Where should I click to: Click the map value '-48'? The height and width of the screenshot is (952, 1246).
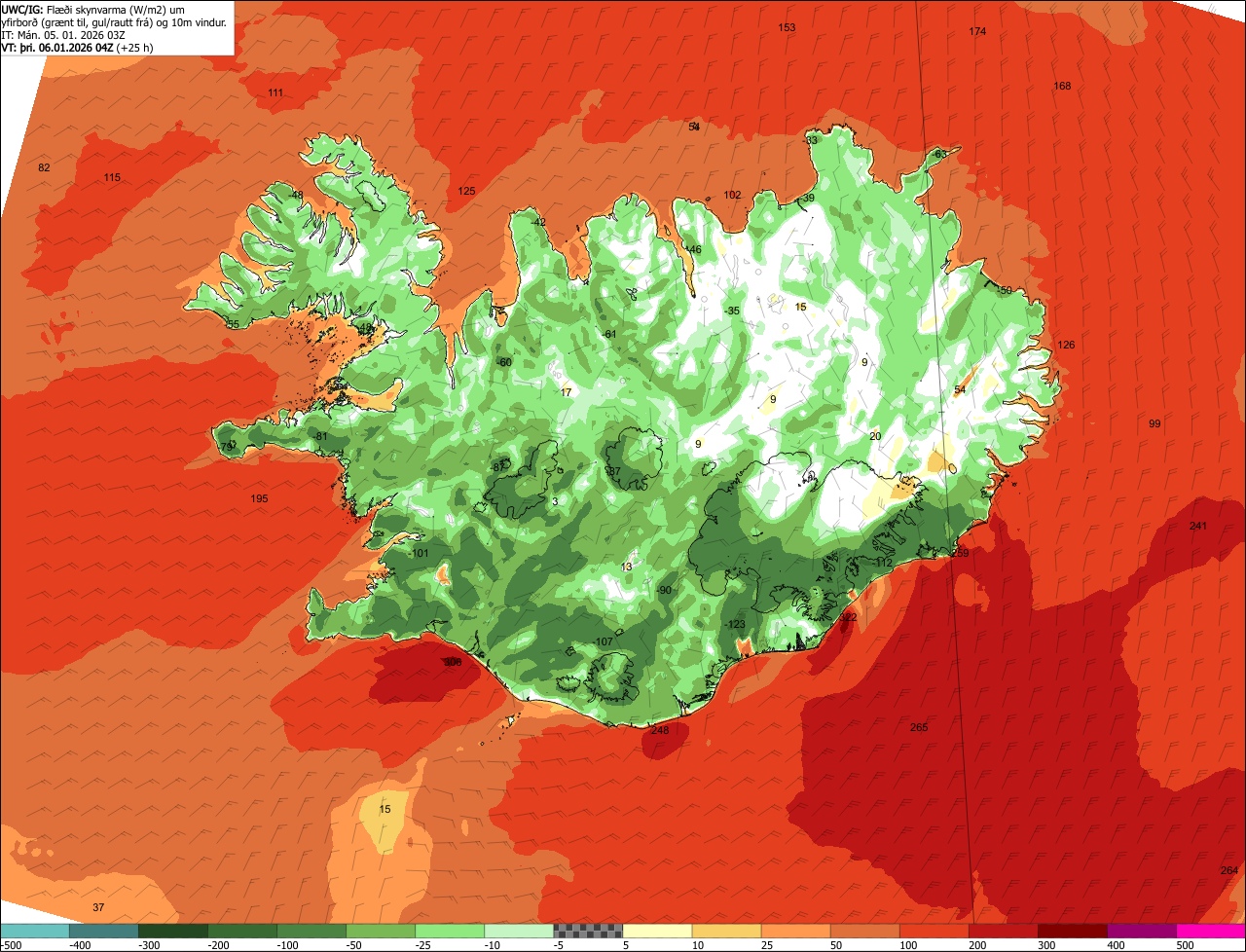point(296,195)
